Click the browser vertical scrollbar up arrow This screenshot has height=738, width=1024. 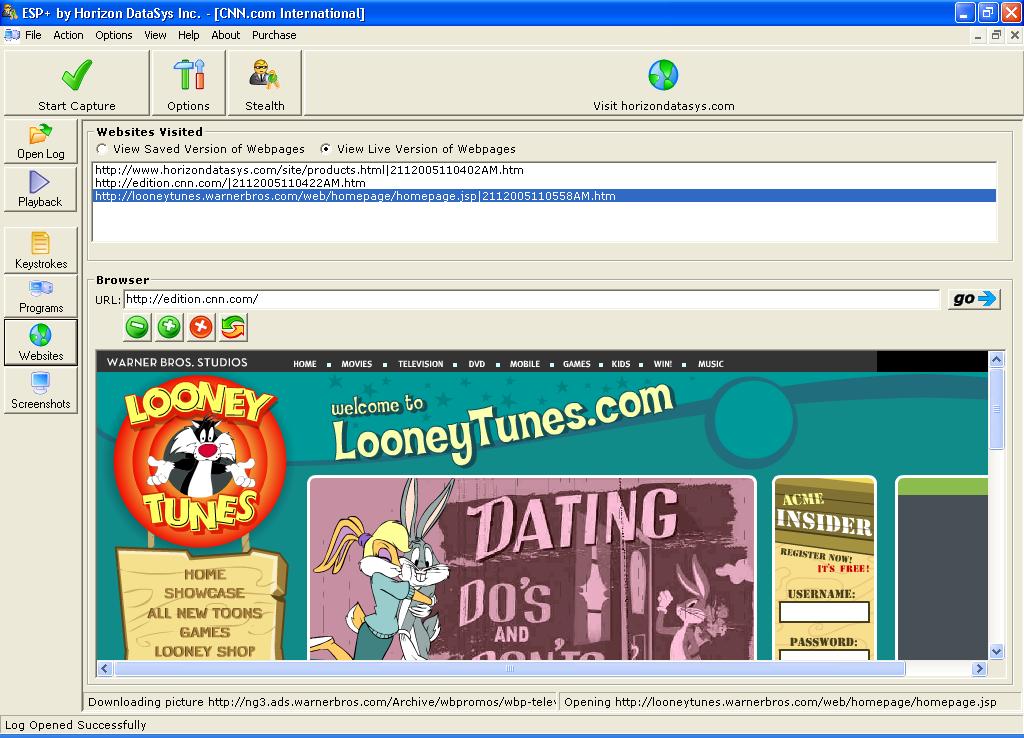coord(996,359)
